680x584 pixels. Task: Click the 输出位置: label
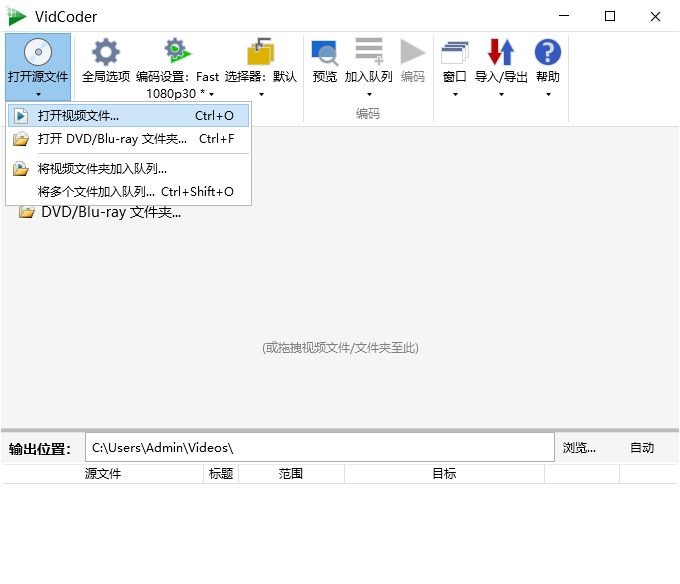[x=39, y=449]
